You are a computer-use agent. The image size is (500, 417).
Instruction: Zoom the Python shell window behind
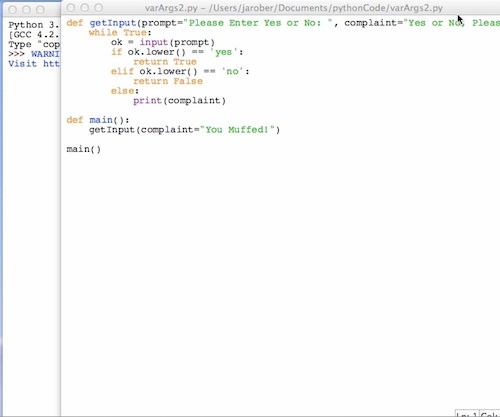(x=40, y=10)
